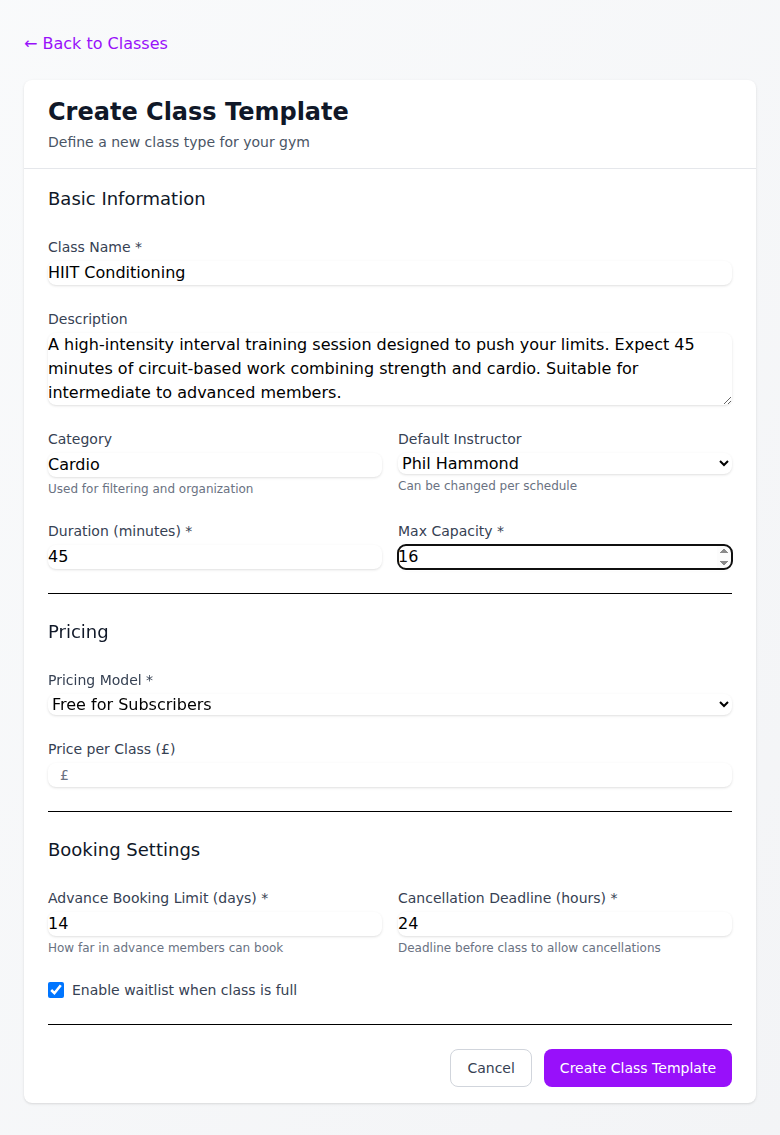Select the Description text area
The width and height of the screenshot is (780, 1135).
pos(390,368)
